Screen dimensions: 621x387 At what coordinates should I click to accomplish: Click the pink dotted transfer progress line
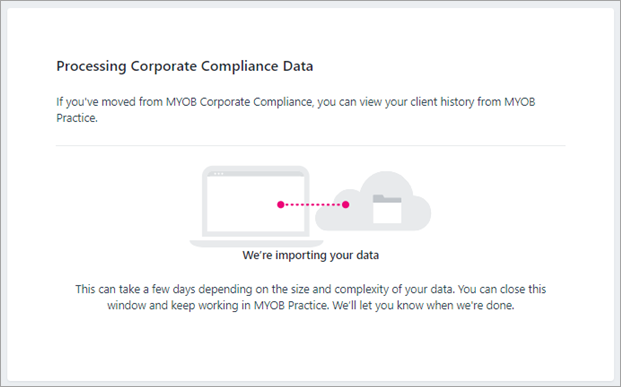[313, 204]
